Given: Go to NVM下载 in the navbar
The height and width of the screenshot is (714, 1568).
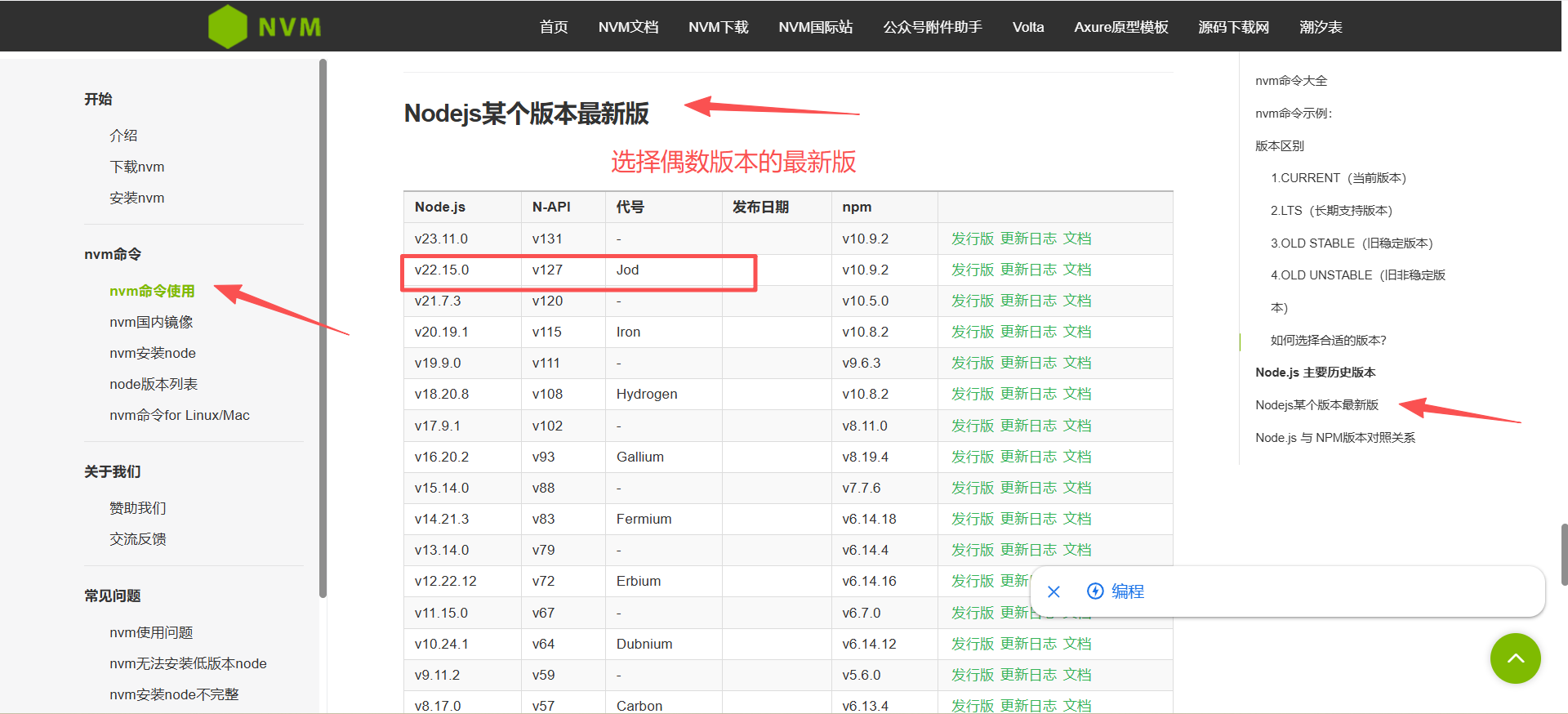Looking at the screenshot, I should (x=718, y=27).
